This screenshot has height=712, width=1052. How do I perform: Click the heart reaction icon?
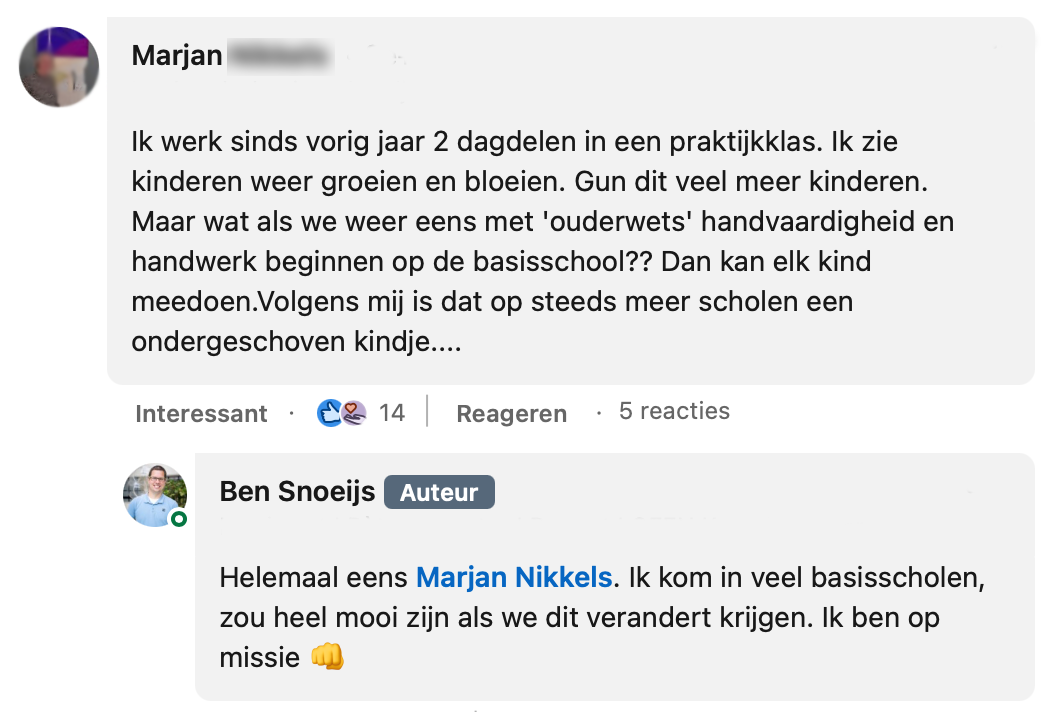[355, 412]
